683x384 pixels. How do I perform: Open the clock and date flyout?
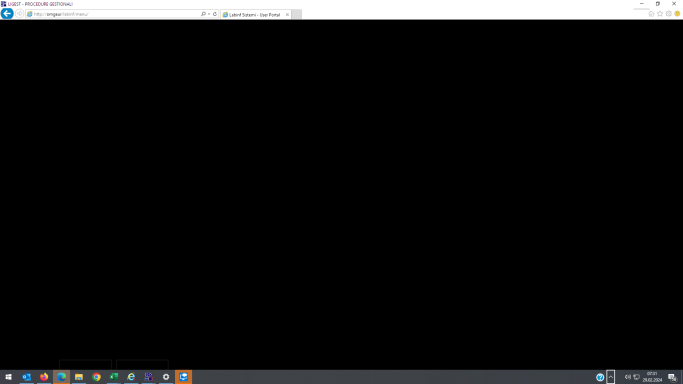[x=652, y=377]
